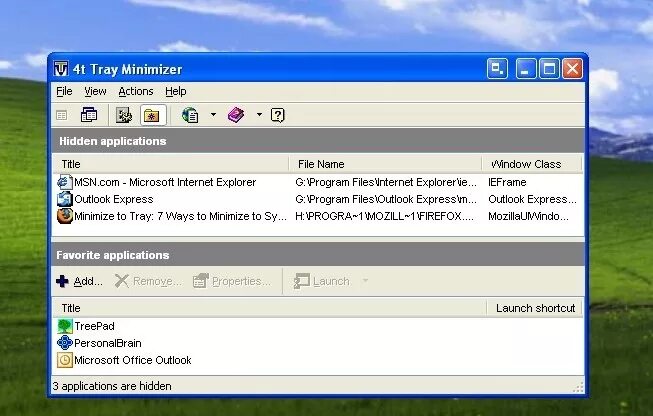Viewport: 653px width, 416px height.
Task: Click the Add favorite application button
Action: click(x=79, y=281)
